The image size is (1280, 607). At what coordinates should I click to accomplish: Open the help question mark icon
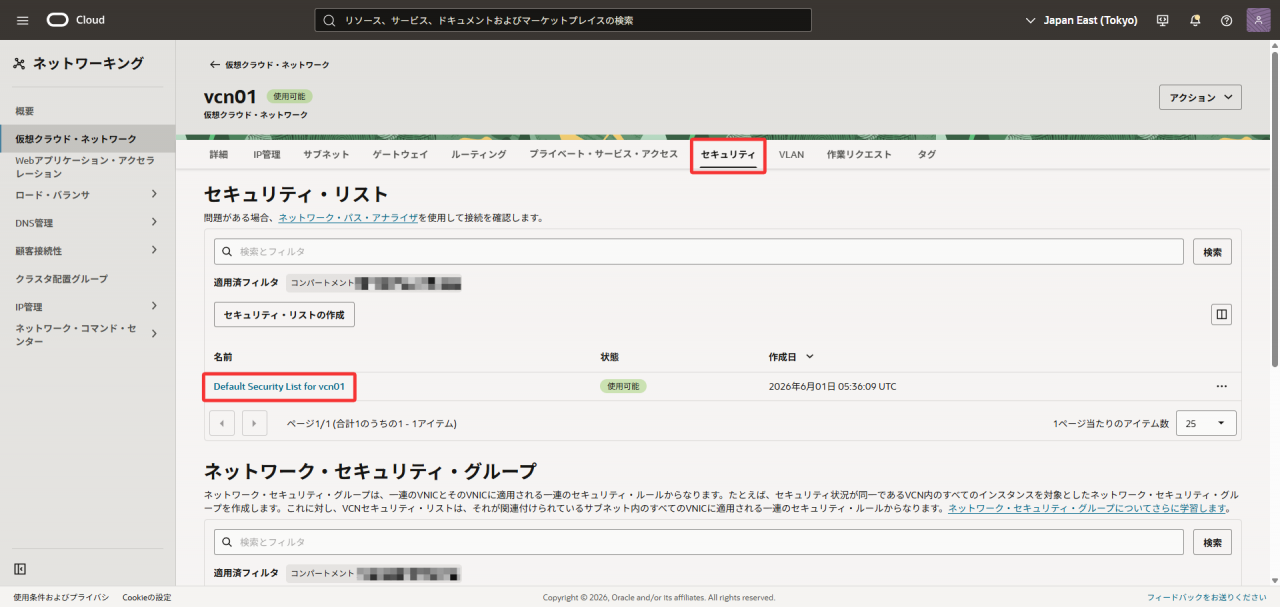[x=1226, y=20]
